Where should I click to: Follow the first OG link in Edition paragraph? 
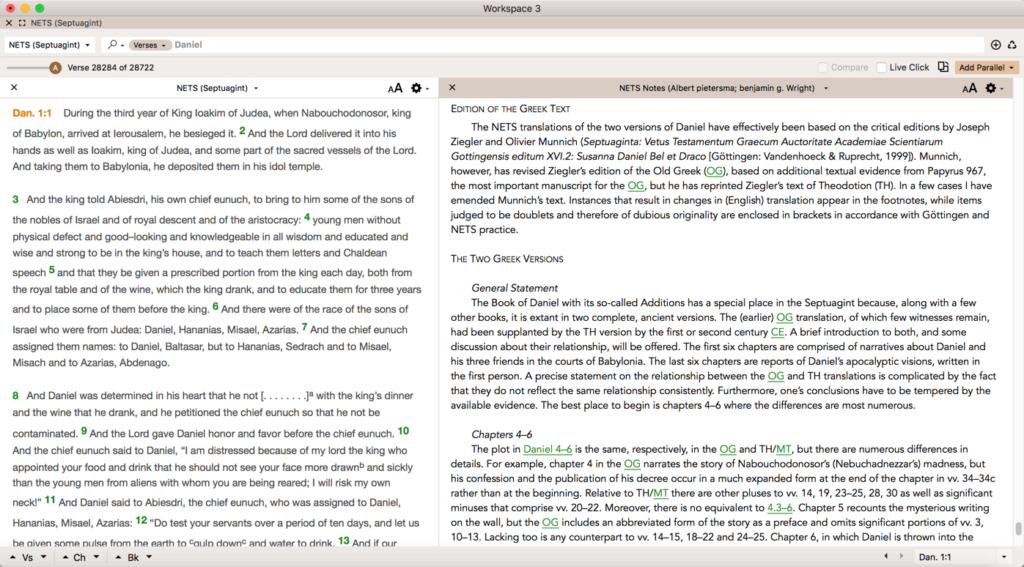[x=714, y=170]
